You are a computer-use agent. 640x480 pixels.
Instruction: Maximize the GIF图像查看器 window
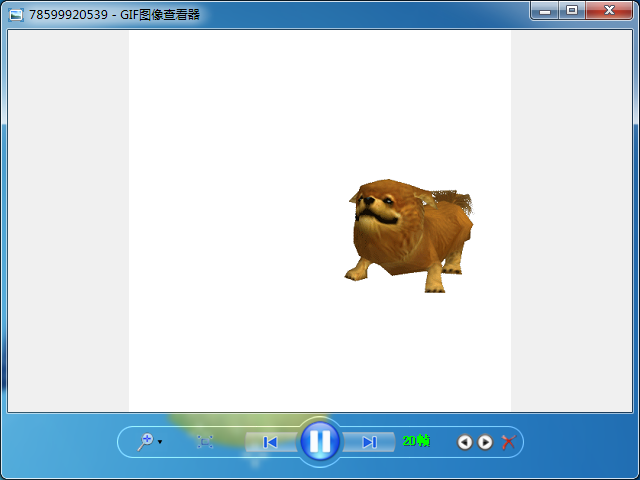[572, 11]
